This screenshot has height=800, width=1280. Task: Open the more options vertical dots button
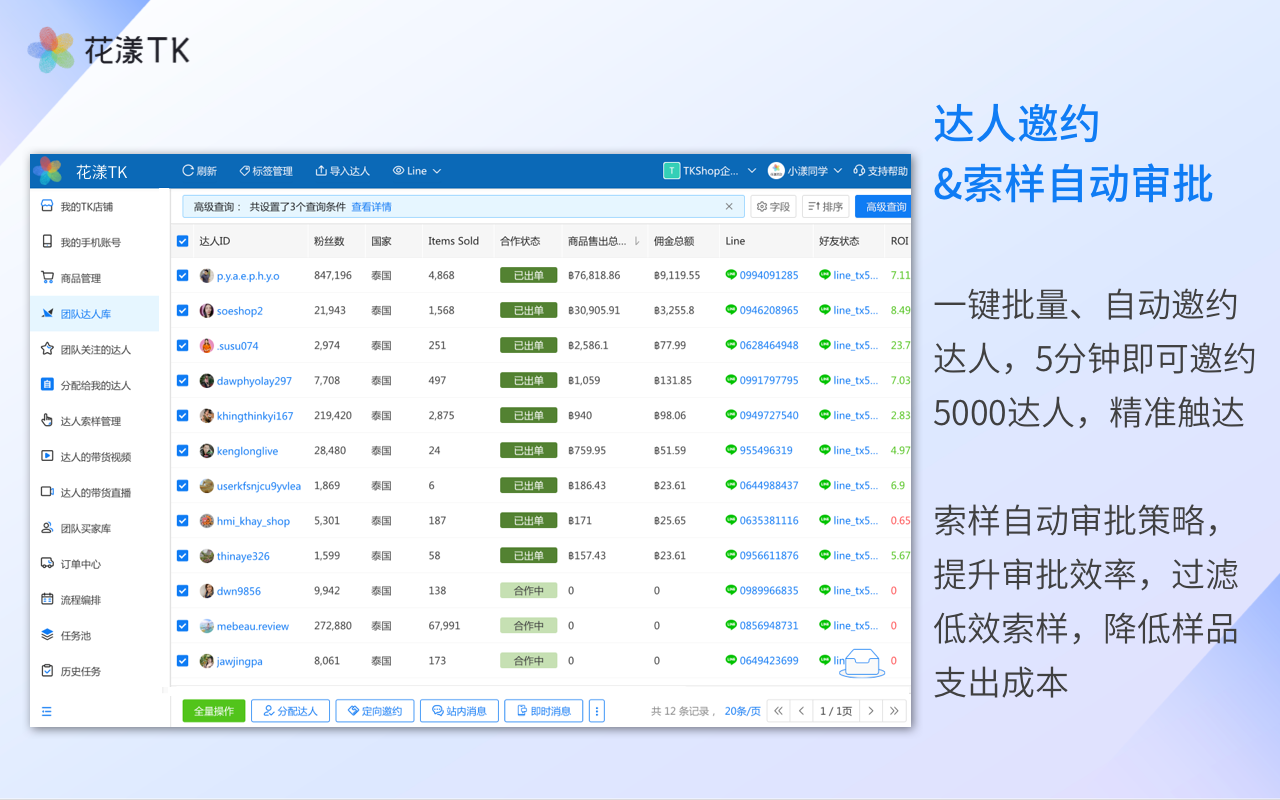pyautogui.click(x=597, y=711)
